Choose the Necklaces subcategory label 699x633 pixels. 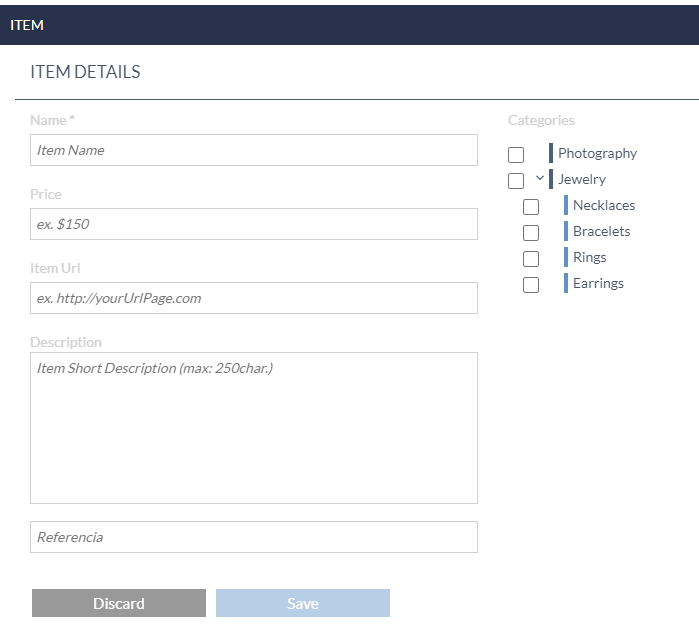point(604,205)
